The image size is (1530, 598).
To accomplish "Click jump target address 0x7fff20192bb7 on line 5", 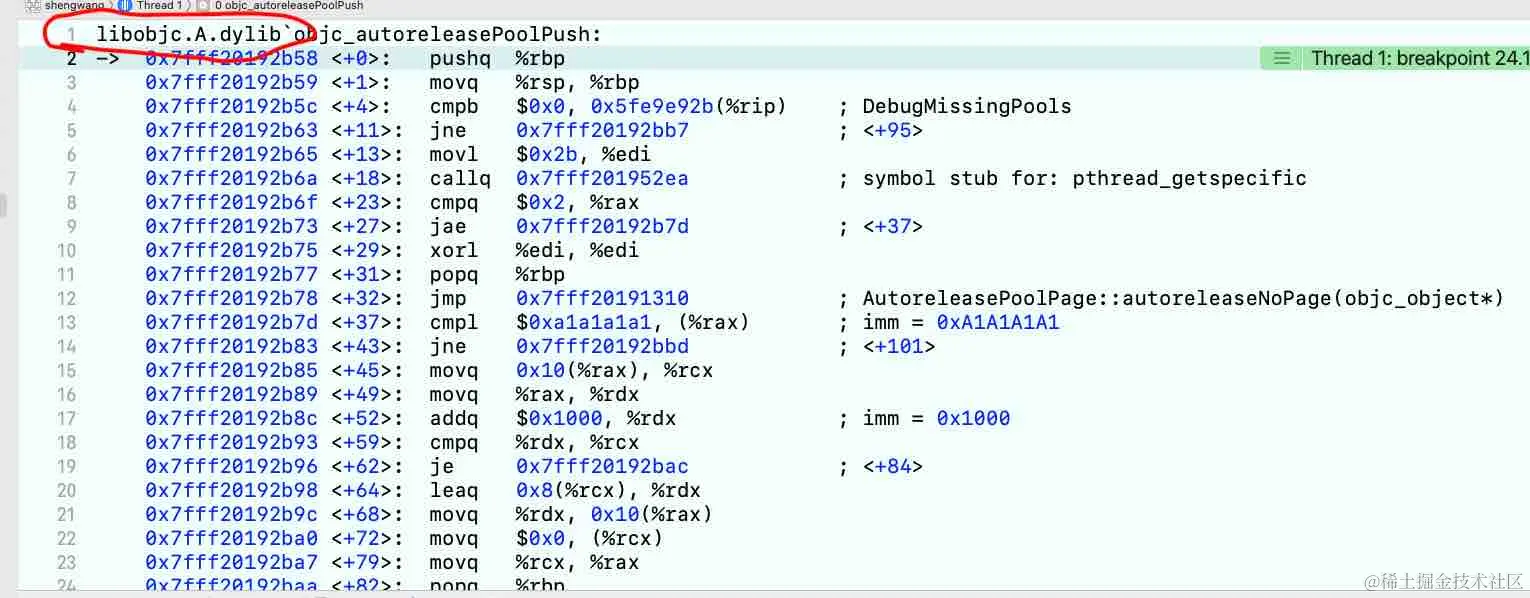I will 602,130.
